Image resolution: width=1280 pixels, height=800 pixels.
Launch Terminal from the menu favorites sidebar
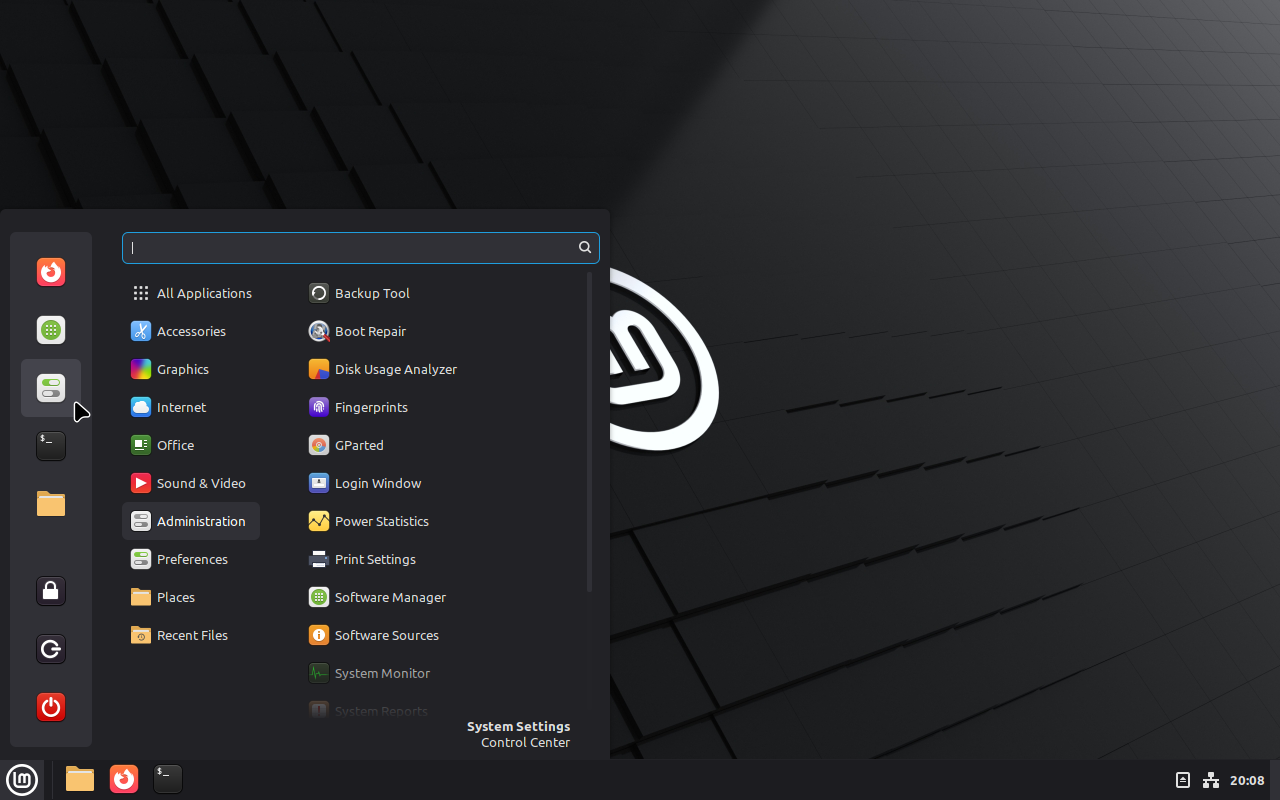coord(51,446)
